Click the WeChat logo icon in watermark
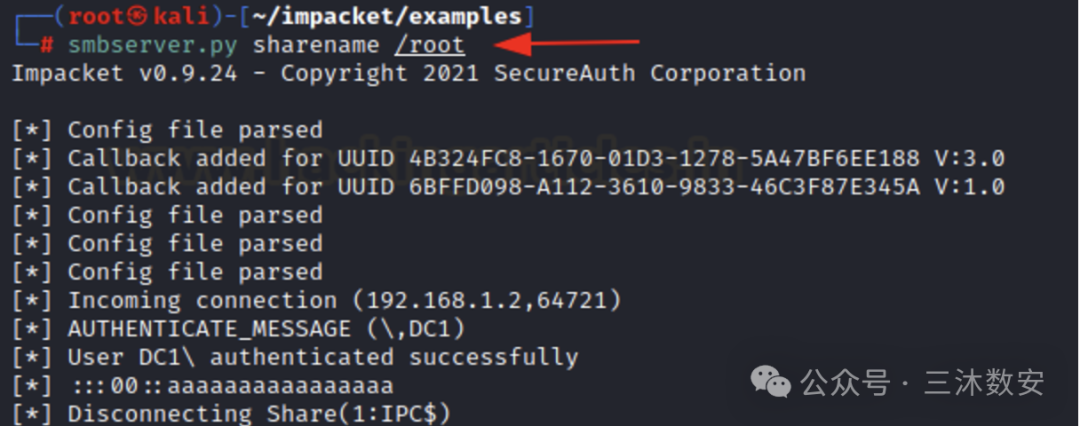The width and height of the screenshot is (1080, 426). 770,381
